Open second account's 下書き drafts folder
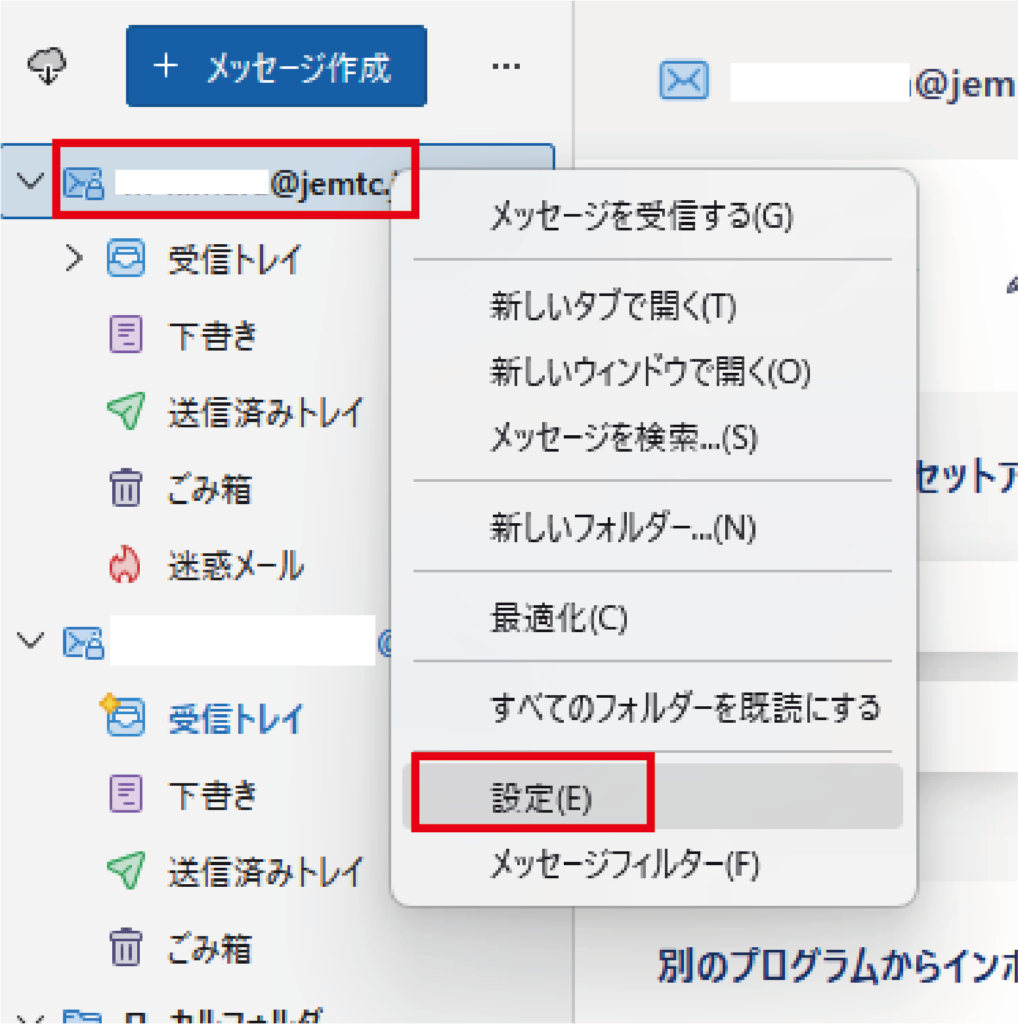Image resolution: width=1018 pixels, height=1024 pixels. point(212,795)
